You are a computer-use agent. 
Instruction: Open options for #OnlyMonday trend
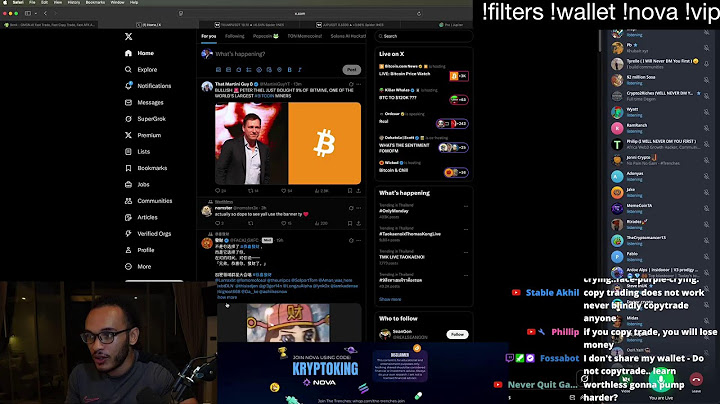(x=466, y=206)
